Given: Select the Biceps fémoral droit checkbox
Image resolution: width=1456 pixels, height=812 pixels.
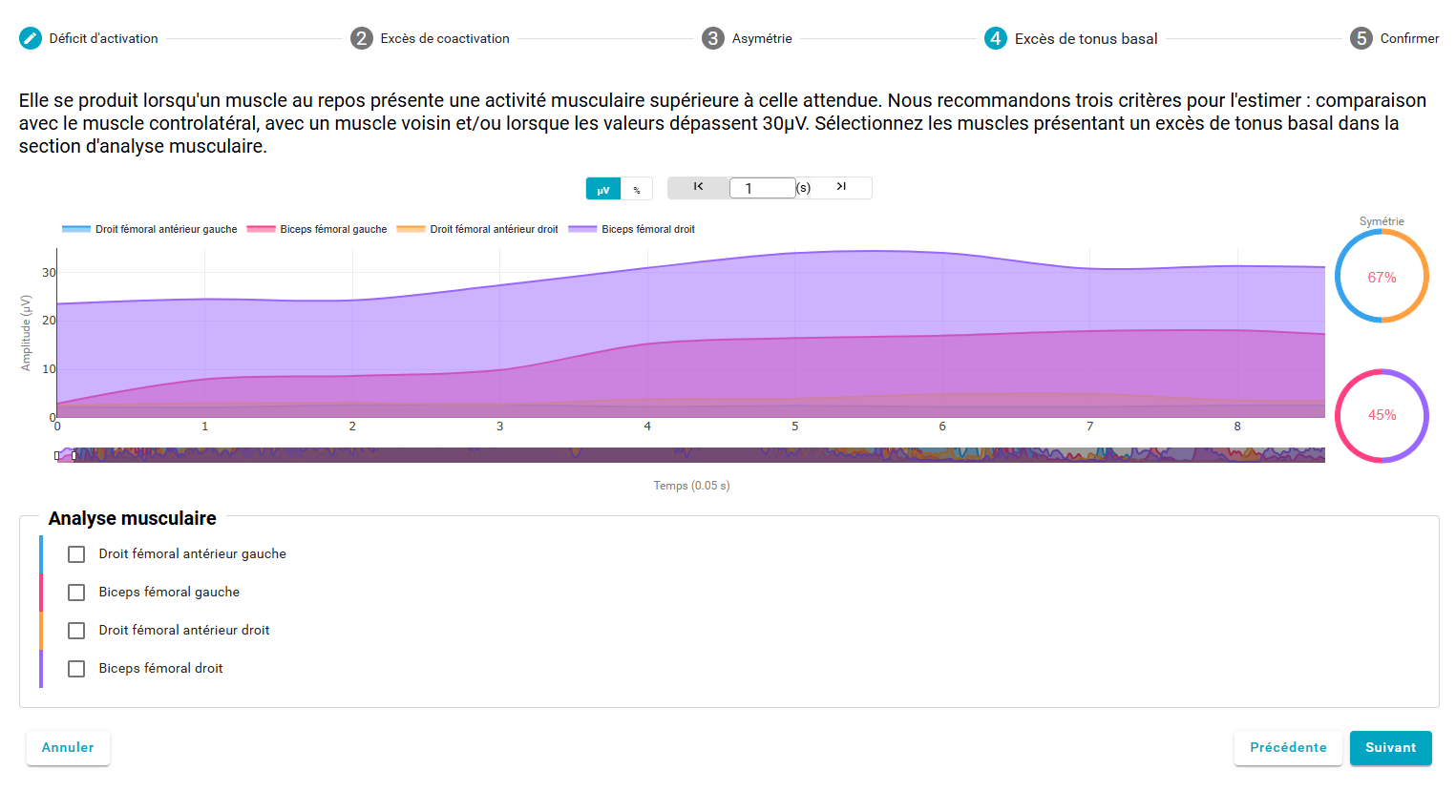Looking at the screenshot, I should 76,669.
